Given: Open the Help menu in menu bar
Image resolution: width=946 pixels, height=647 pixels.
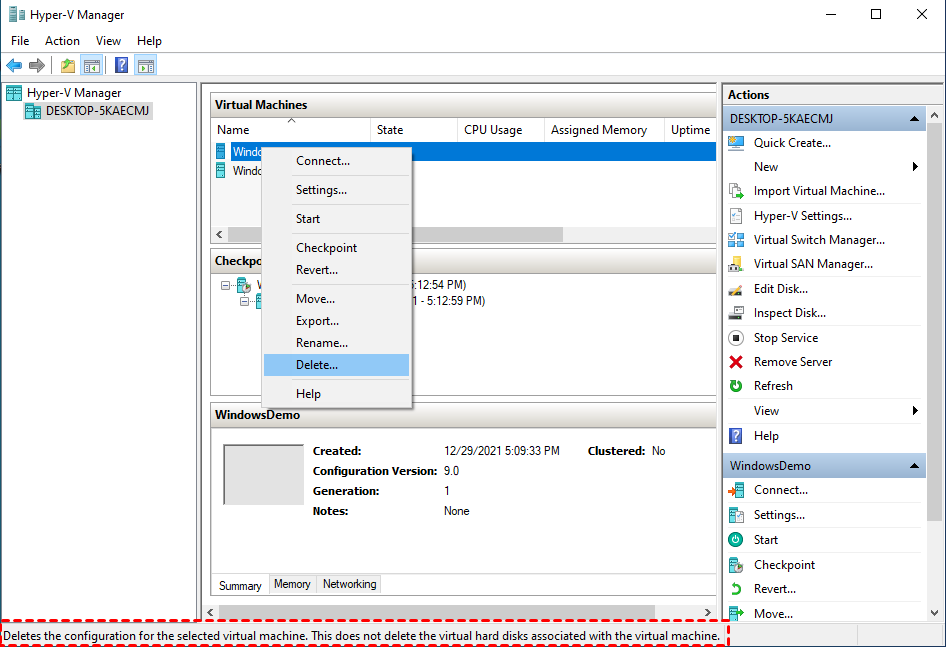Looking at the screenshot, I should pos(149,41).
